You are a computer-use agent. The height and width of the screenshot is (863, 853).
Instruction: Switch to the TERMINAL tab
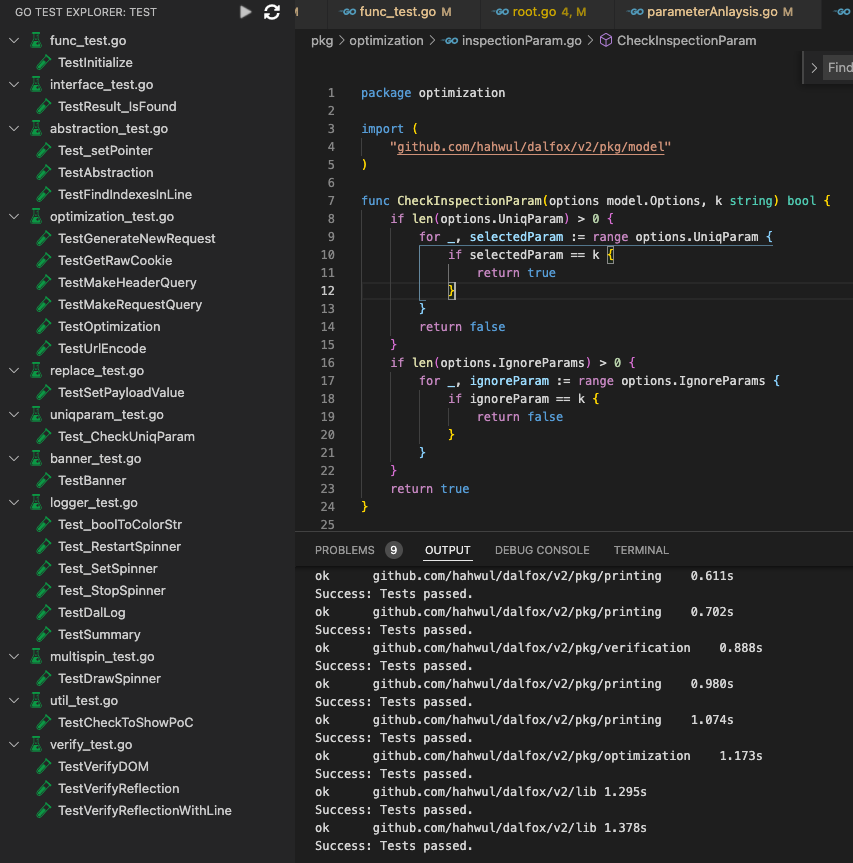point(640,550)
